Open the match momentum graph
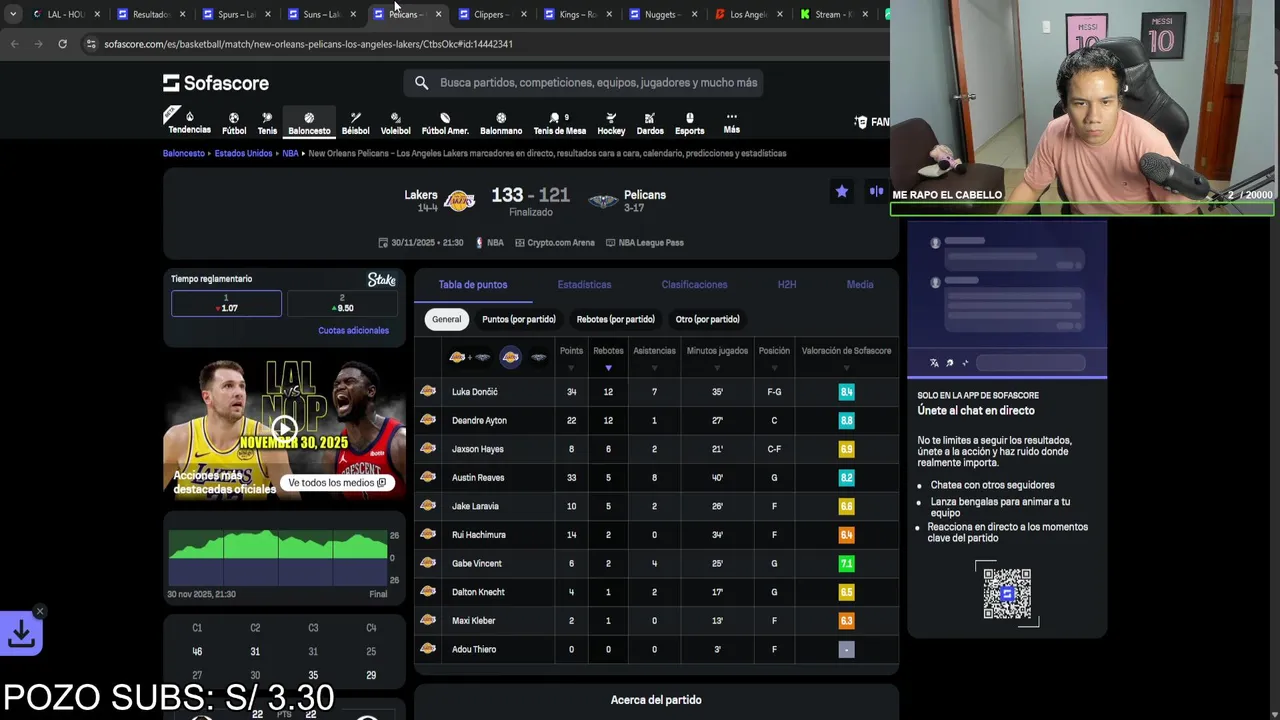 pyautogui.click(x=278, y=557)
